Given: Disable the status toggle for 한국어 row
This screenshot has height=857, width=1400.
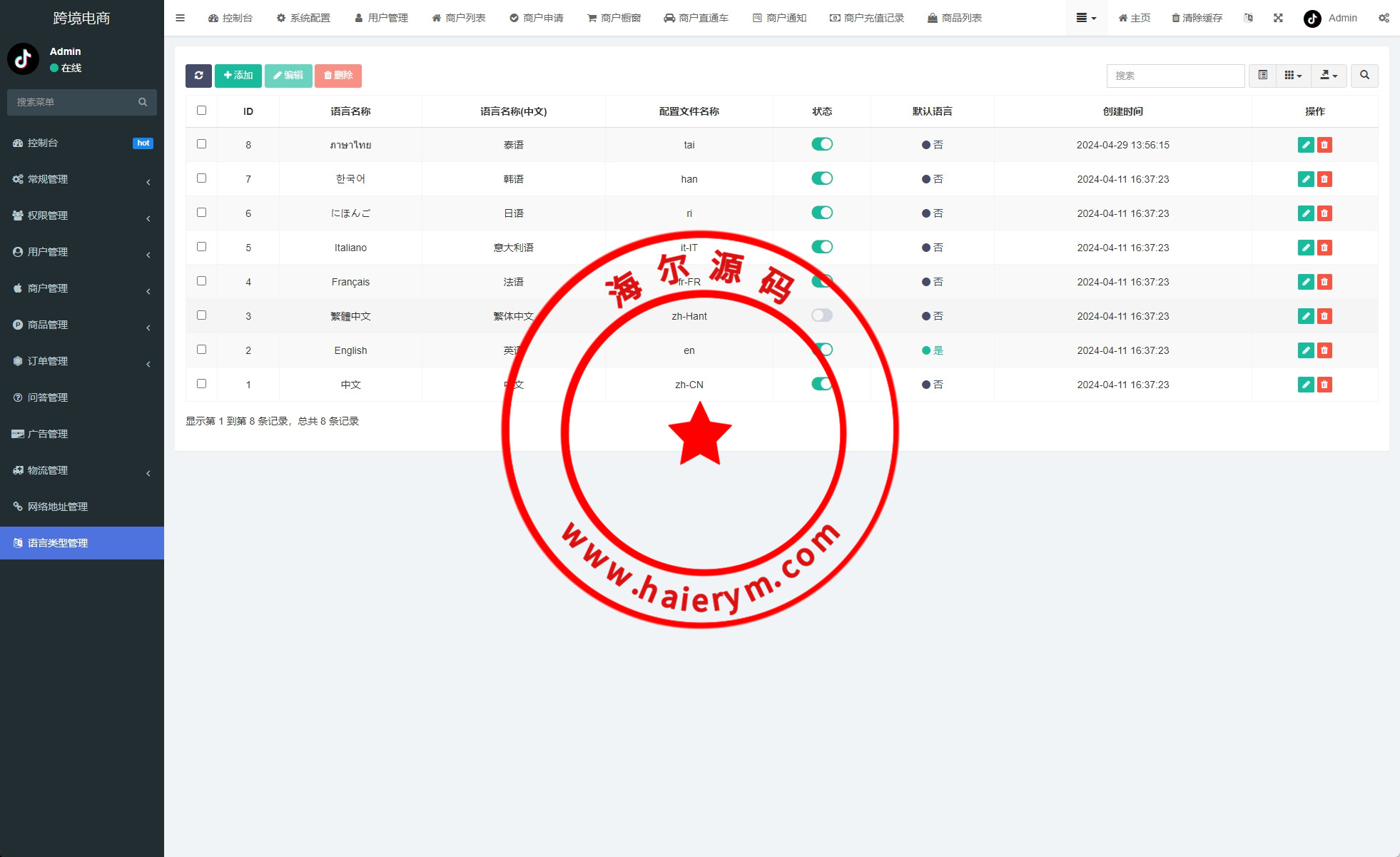Looking at the screenshot, I should [822, 178].
